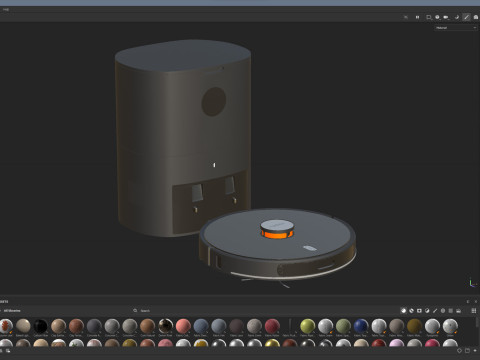This screenshot has width=480, height=360.
Task: Select the crimson red fabric material sphere
Action: pyautogui.click(x=272, y=326)
